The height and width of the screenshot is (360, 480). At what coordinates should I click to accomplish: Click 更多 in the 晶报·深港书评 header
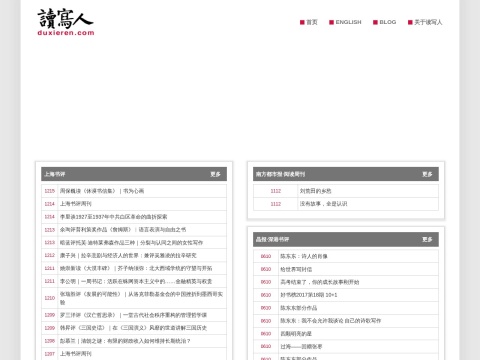[x=427, y=239]
